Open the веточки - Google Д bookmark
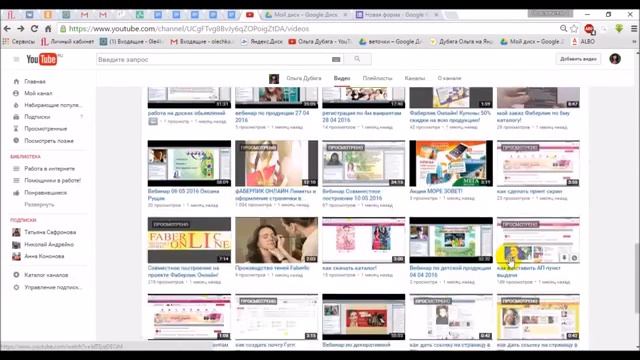The width and height of the screenshot is (640, 360). 390,42
